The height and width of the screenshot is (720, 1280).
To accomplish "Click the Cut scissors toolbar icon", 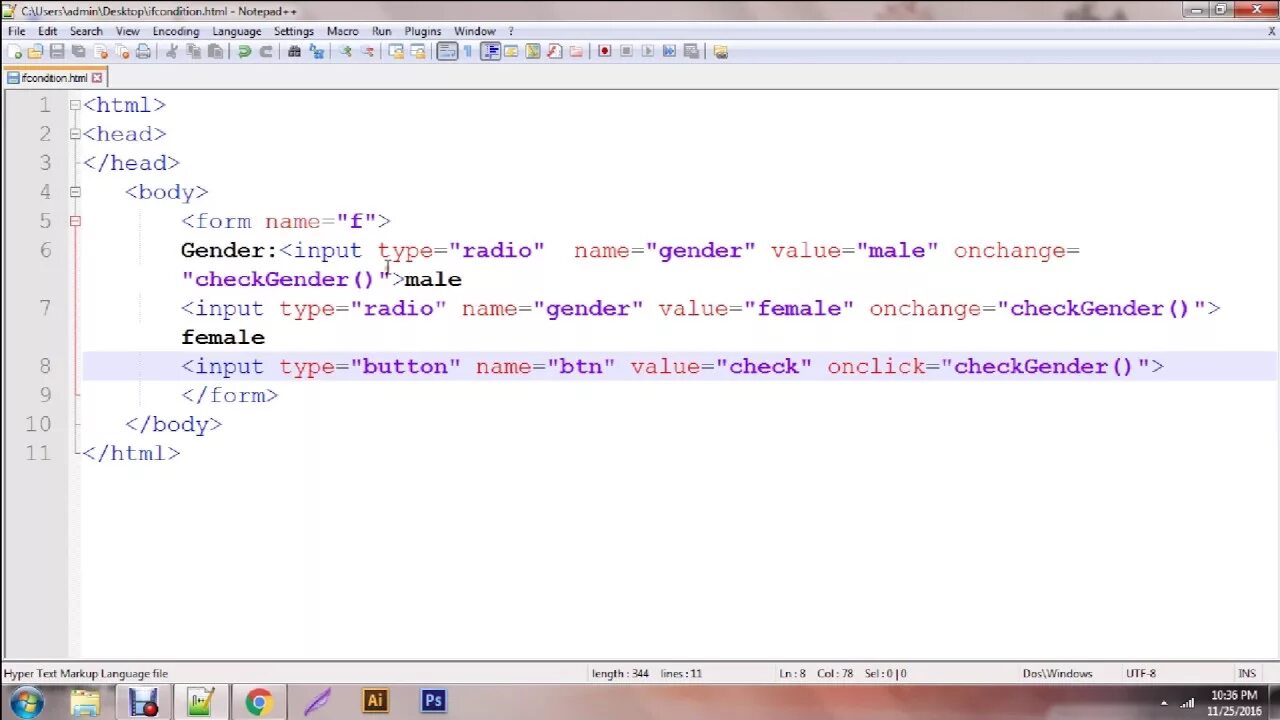I will tap(172, 52).
